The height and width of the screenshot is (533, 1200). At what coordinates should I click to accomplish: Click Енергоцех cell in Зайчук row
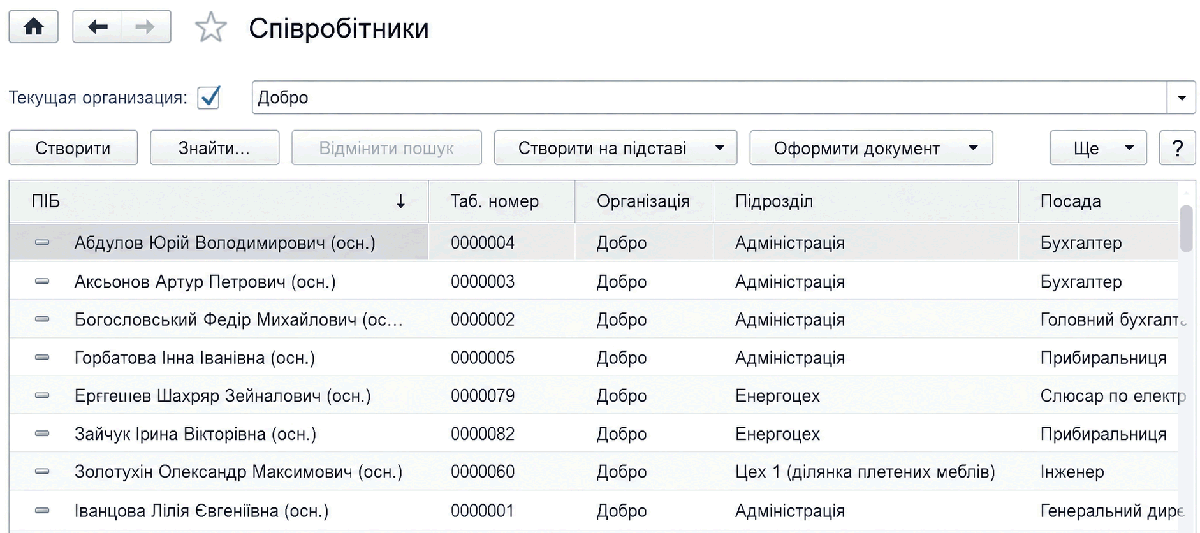(777, 435)
